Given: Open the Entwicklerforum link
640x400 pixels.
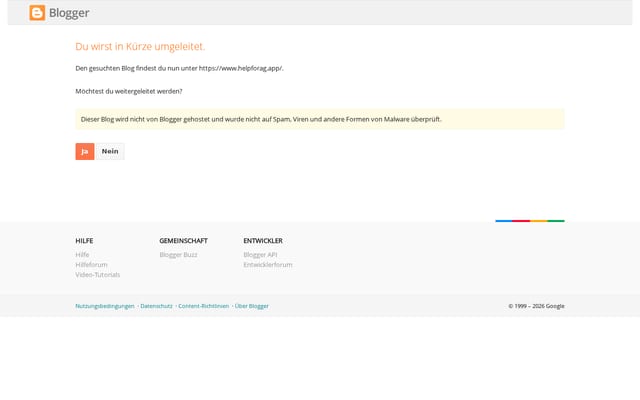Looking at the screenshot, I should tap(268, 264).
